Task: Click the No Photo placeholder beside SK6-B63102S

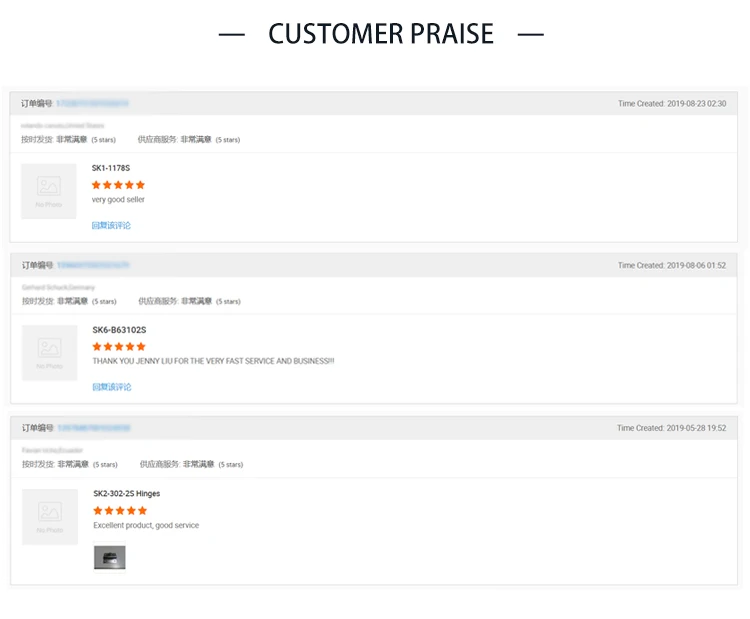Action: pos(49,353)
